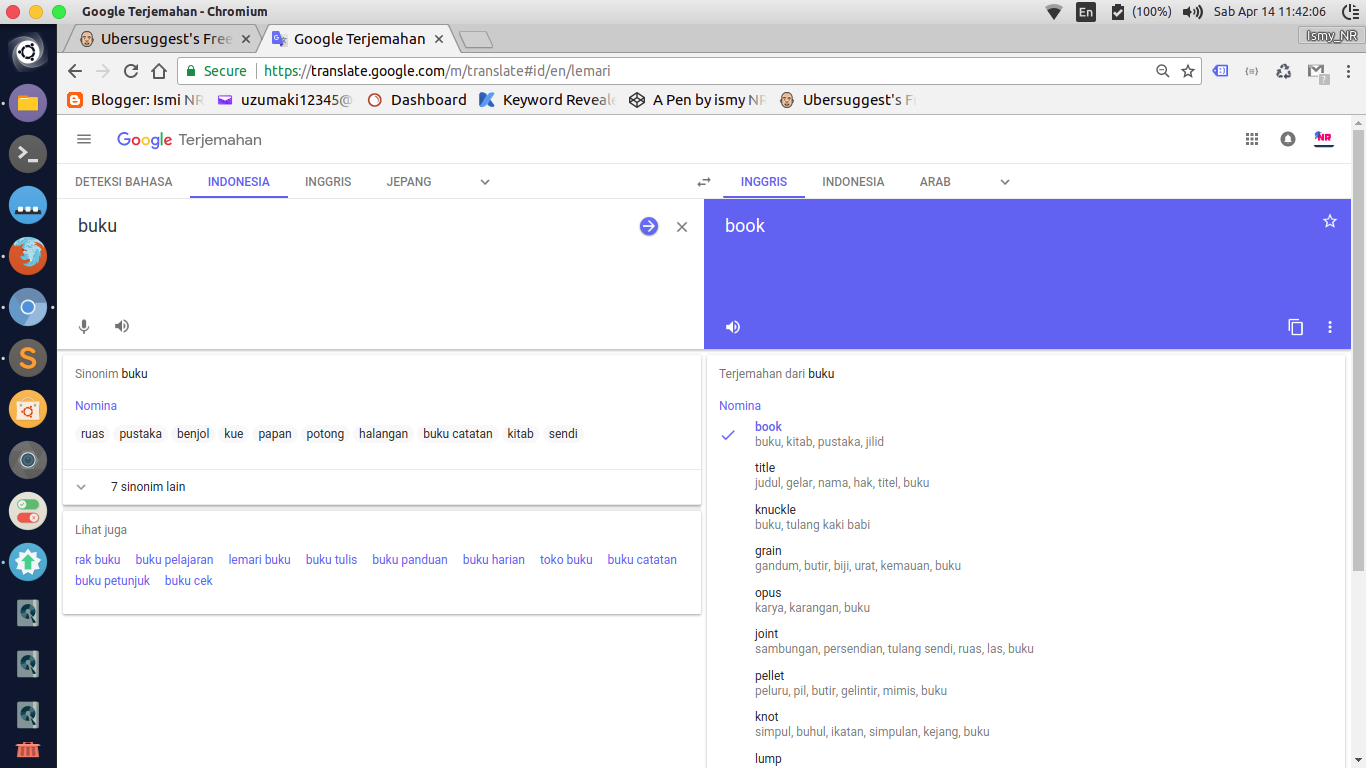This screenshot has width=1366, height=768.
Task: Click the page vertical scrollbar
Action: point(1358,350)
